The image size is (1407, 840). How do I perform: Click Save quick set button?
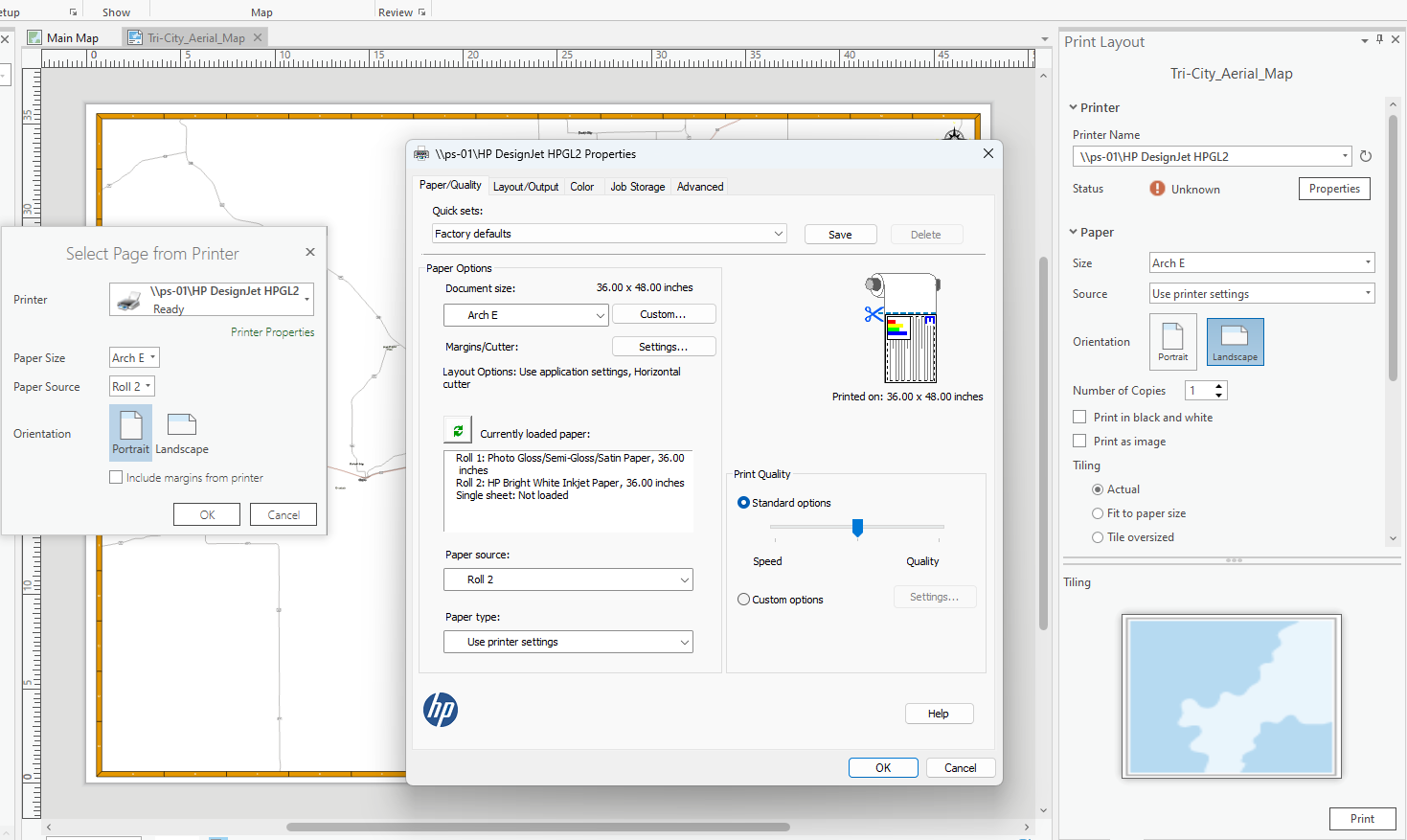[x=840, y=235]
